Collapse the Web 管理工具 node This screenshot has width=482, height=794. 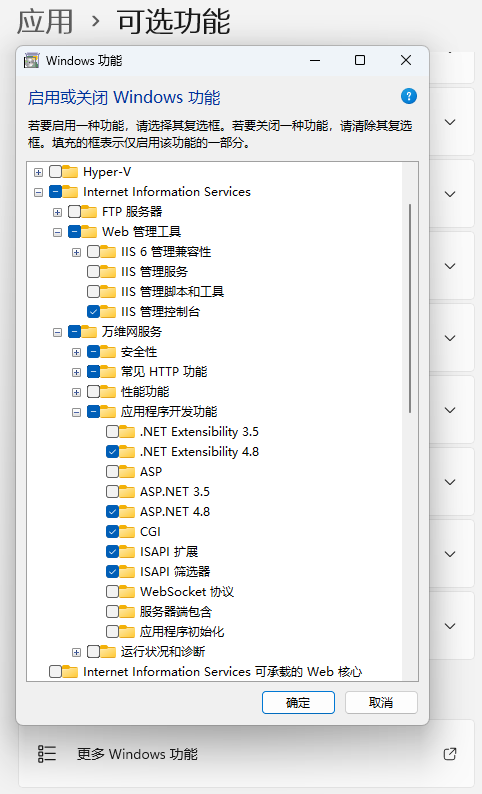tap(57, 232)
